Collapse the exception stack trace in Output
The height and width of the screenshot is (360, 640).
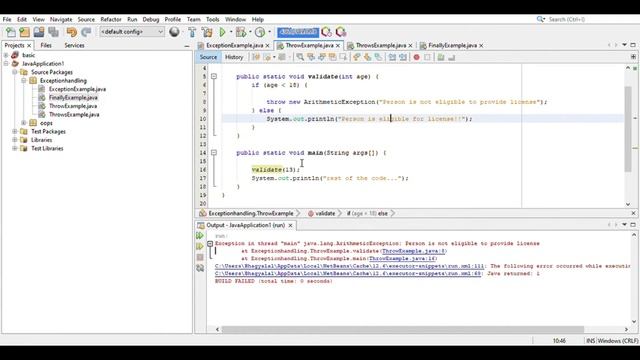coord(210,244)
